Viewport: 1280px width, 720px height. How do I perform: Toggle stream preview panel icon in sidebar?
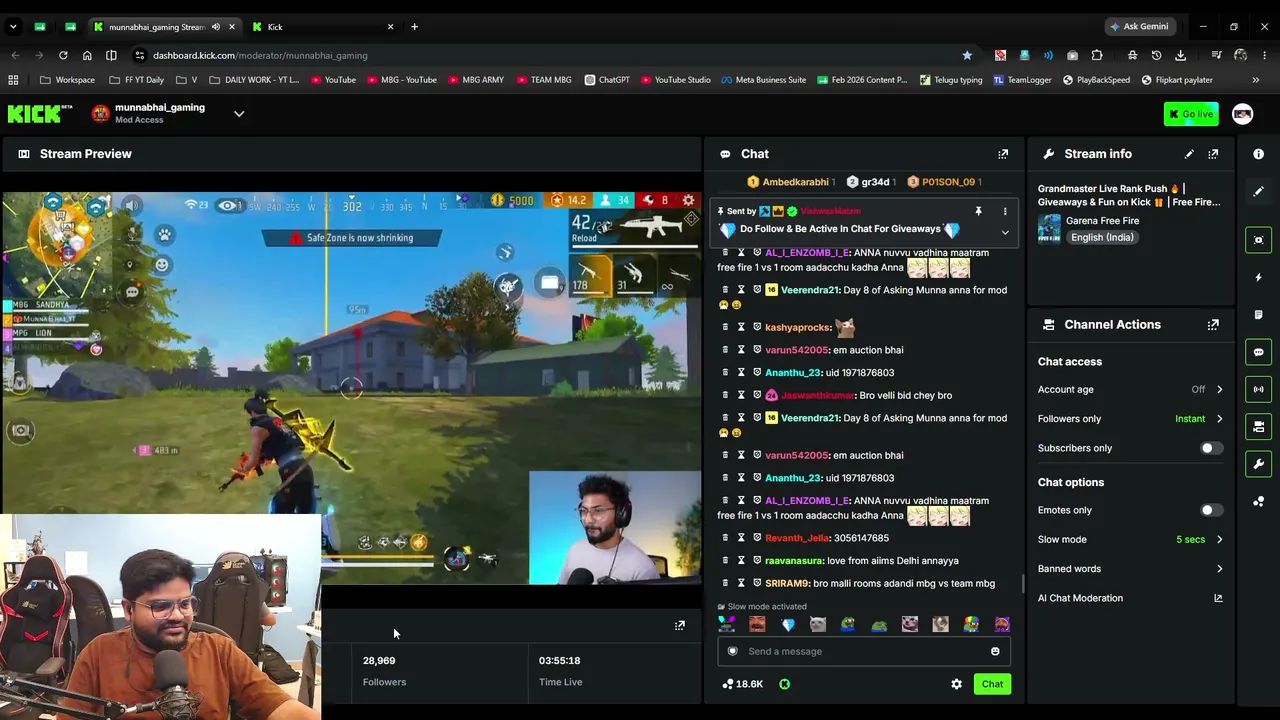1259,239
